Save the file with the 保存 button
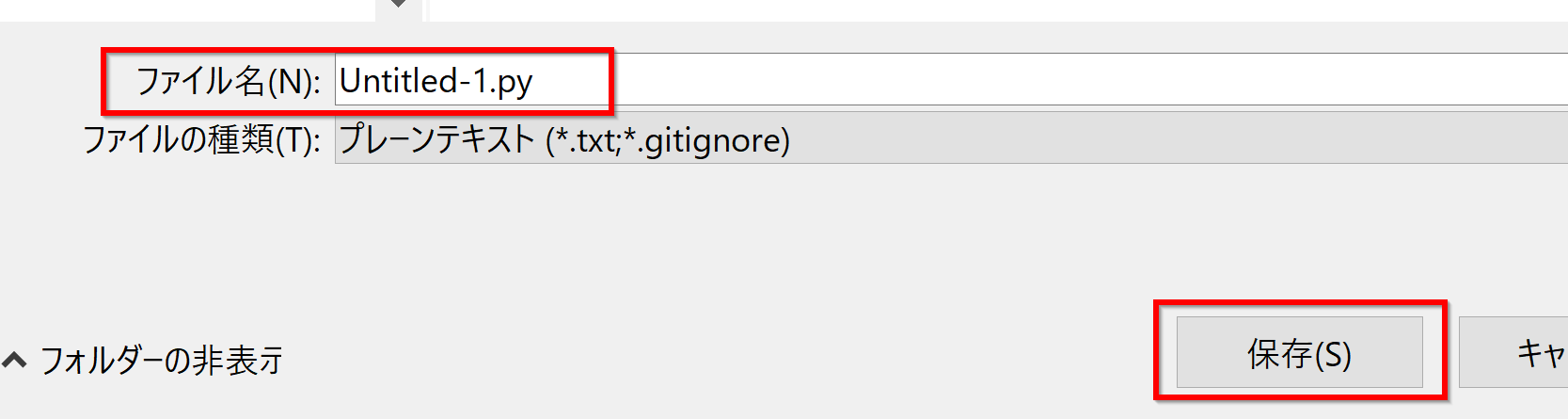Image resolution: width=1568 pixels, height=419 pixels. [1299, 352]
